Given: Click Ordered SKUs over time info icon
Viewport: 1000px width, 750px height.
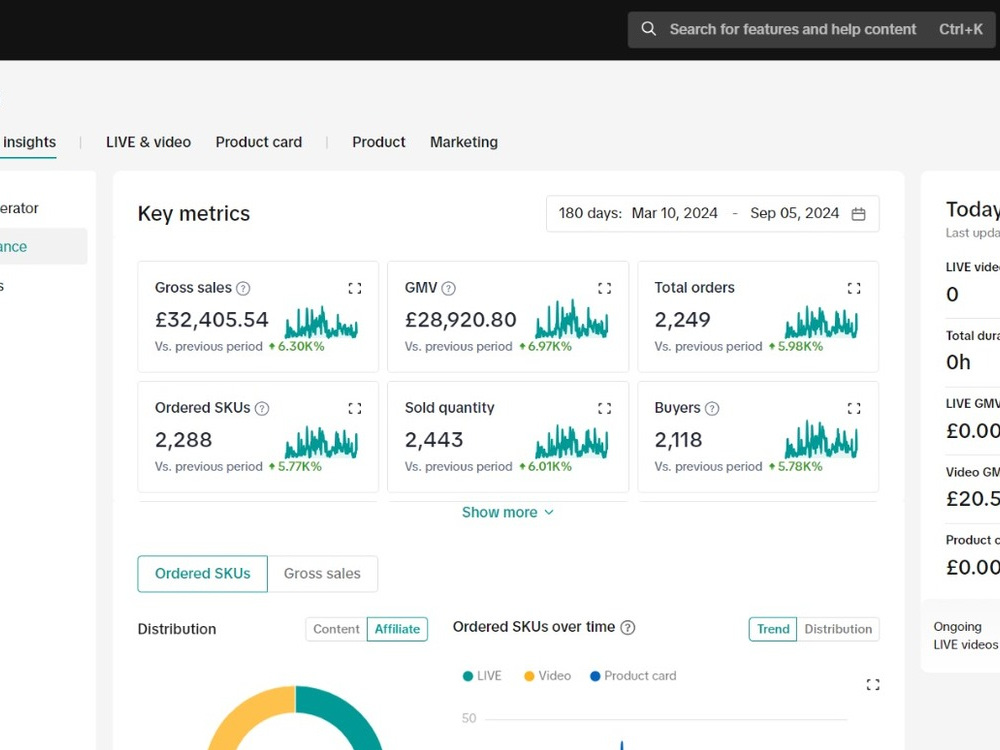Looking at the screenshot, I should tap(628, 628).
